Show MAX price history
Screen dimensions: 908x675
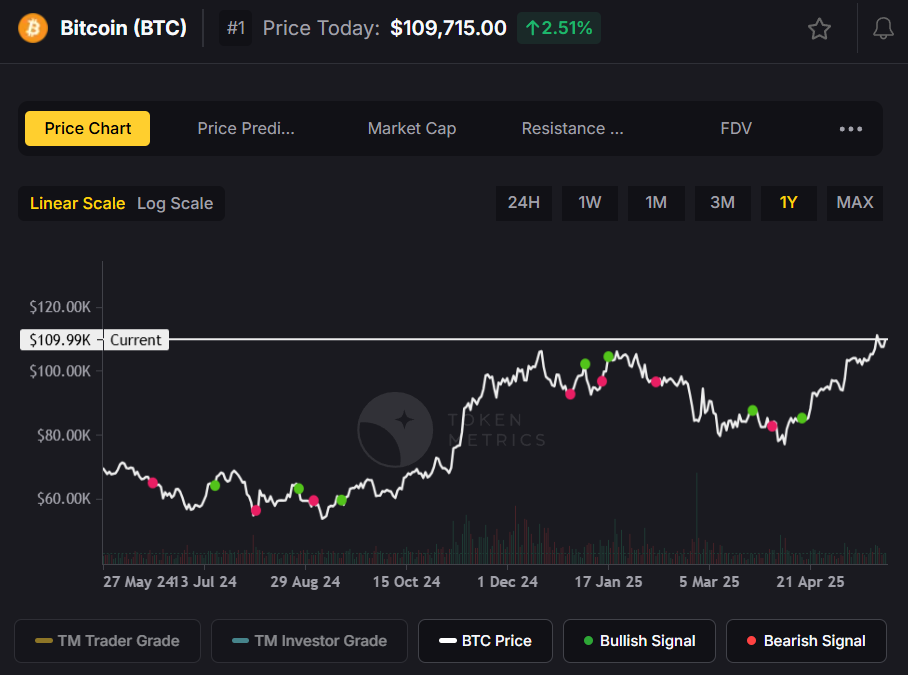coord(855,203)
